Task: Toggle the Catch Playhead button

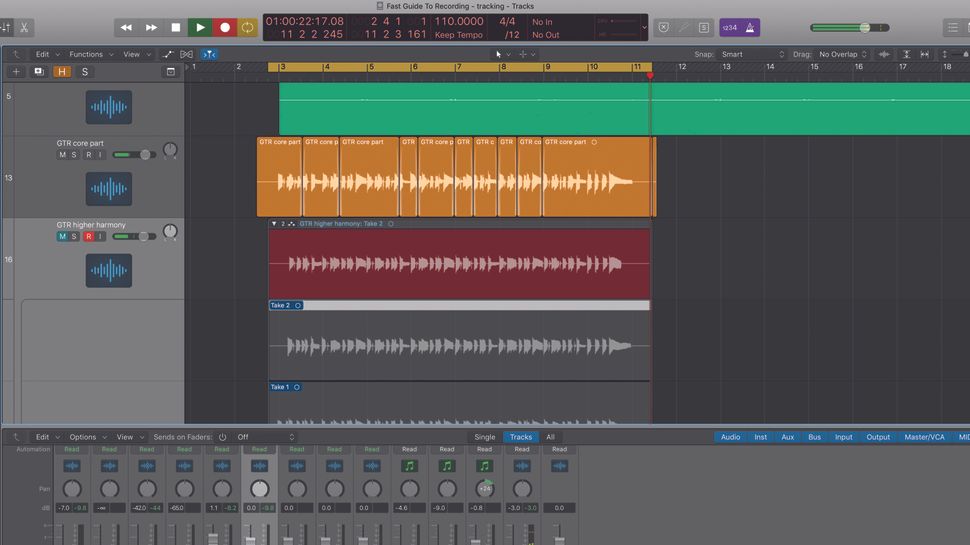Action: [209, 54]
